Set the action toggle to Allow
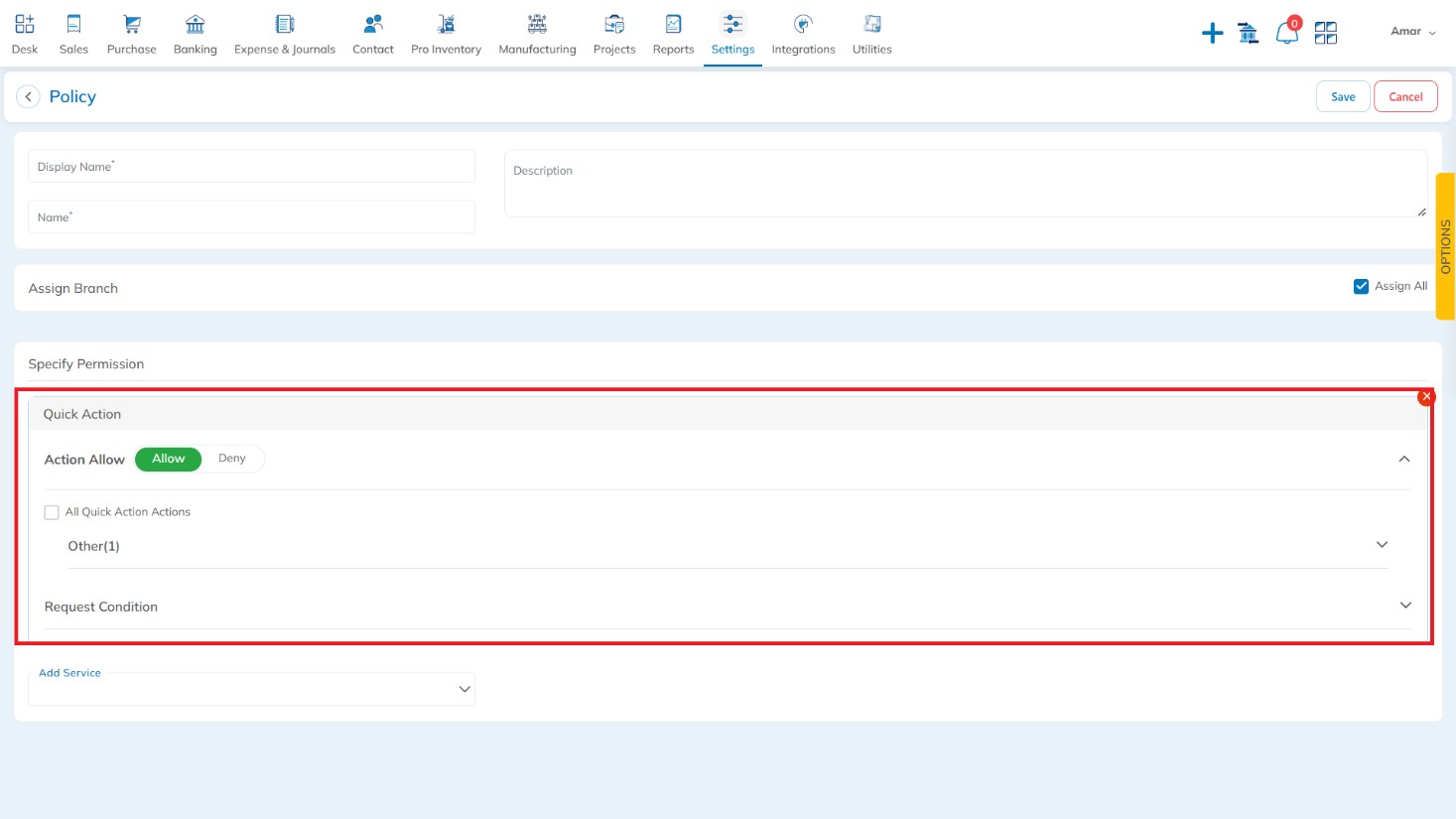 coord(168,459)
